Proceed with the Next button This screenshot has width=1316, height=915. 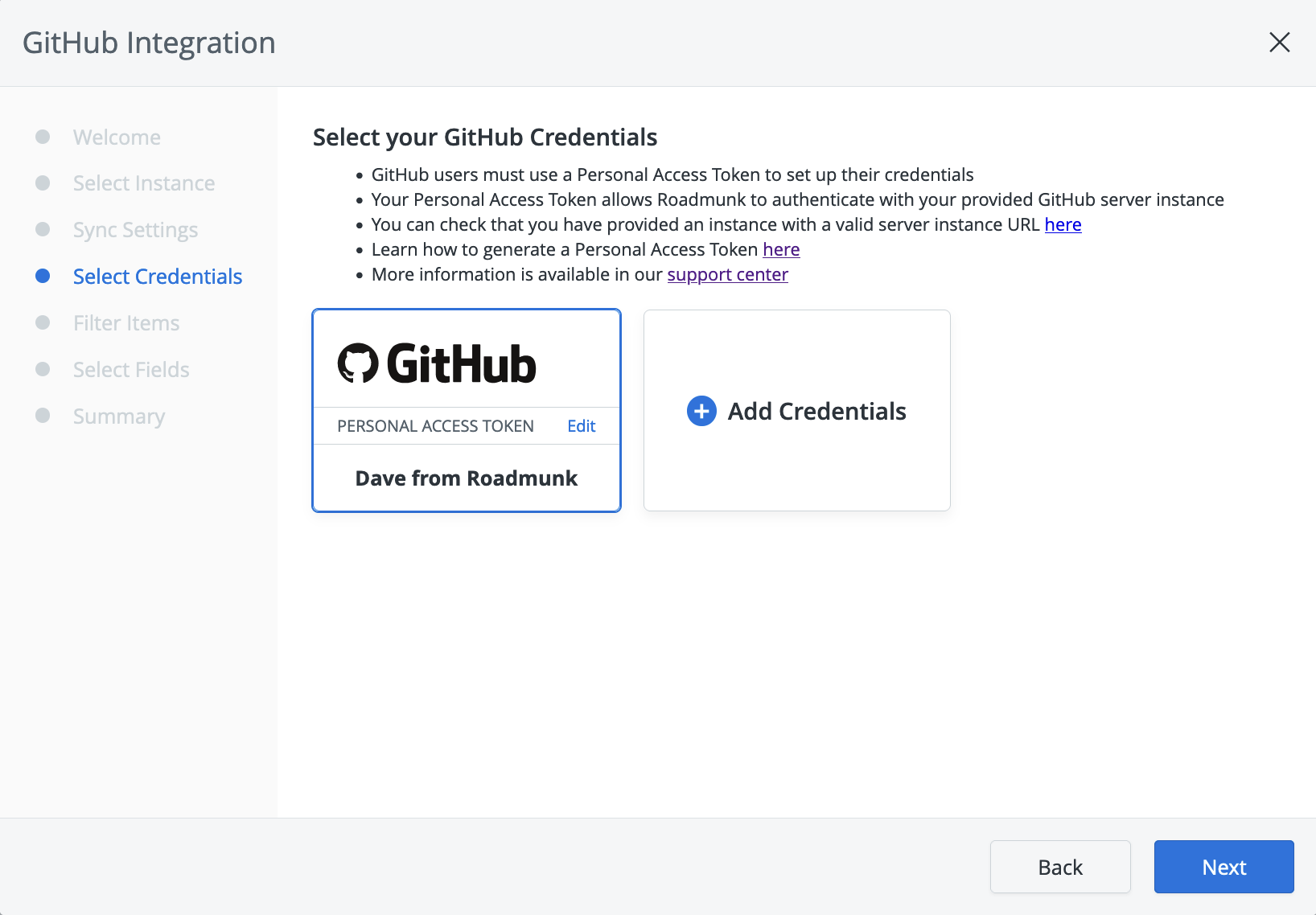coord(1223,867)
